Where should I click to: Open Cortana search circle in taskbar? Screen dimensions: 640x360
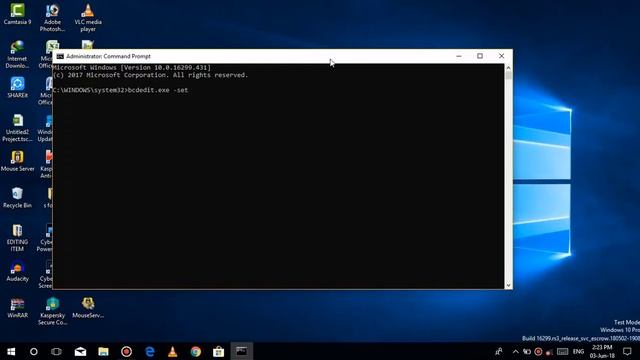click(33, 351)
